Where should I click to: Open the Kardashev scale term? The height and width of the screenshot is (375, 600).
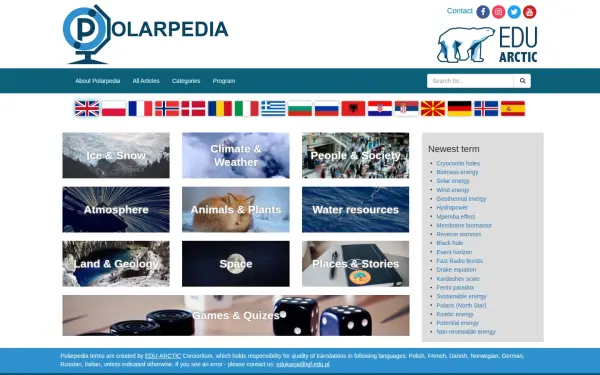point(458,279)
